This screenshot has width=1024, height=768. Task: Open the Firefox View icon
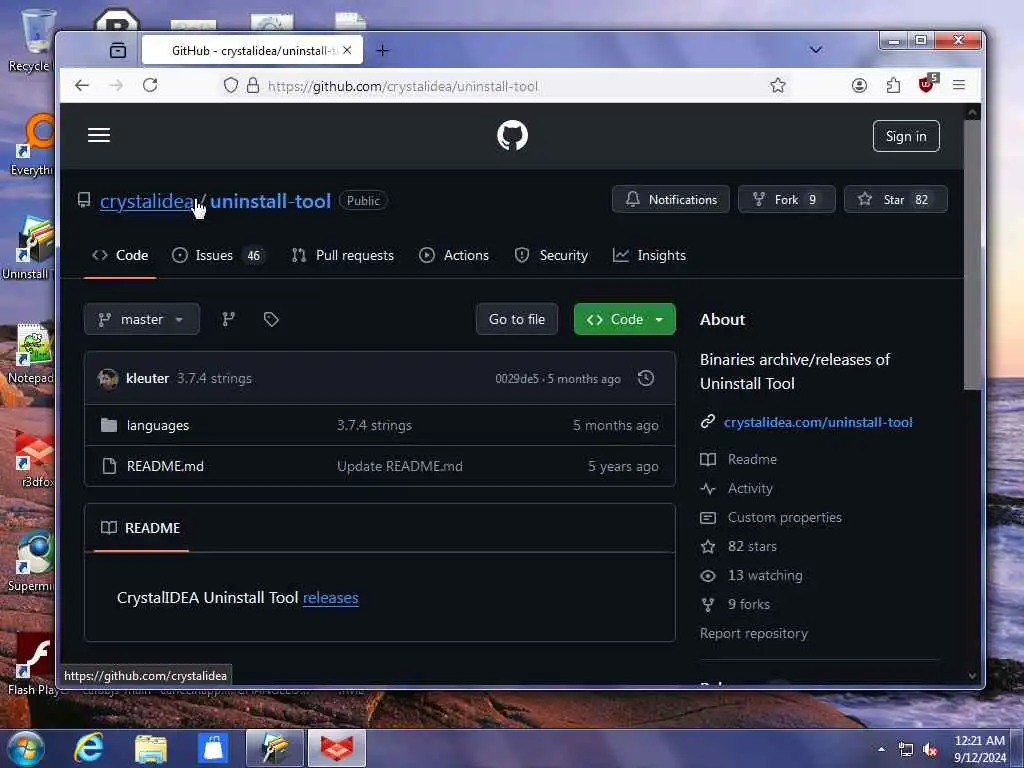pyautogui.click(x=118, y=50)
